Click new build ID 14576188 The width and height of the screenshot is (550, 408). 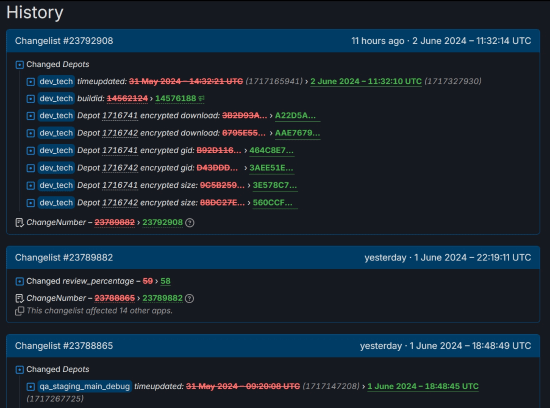[x=176, y=99]
